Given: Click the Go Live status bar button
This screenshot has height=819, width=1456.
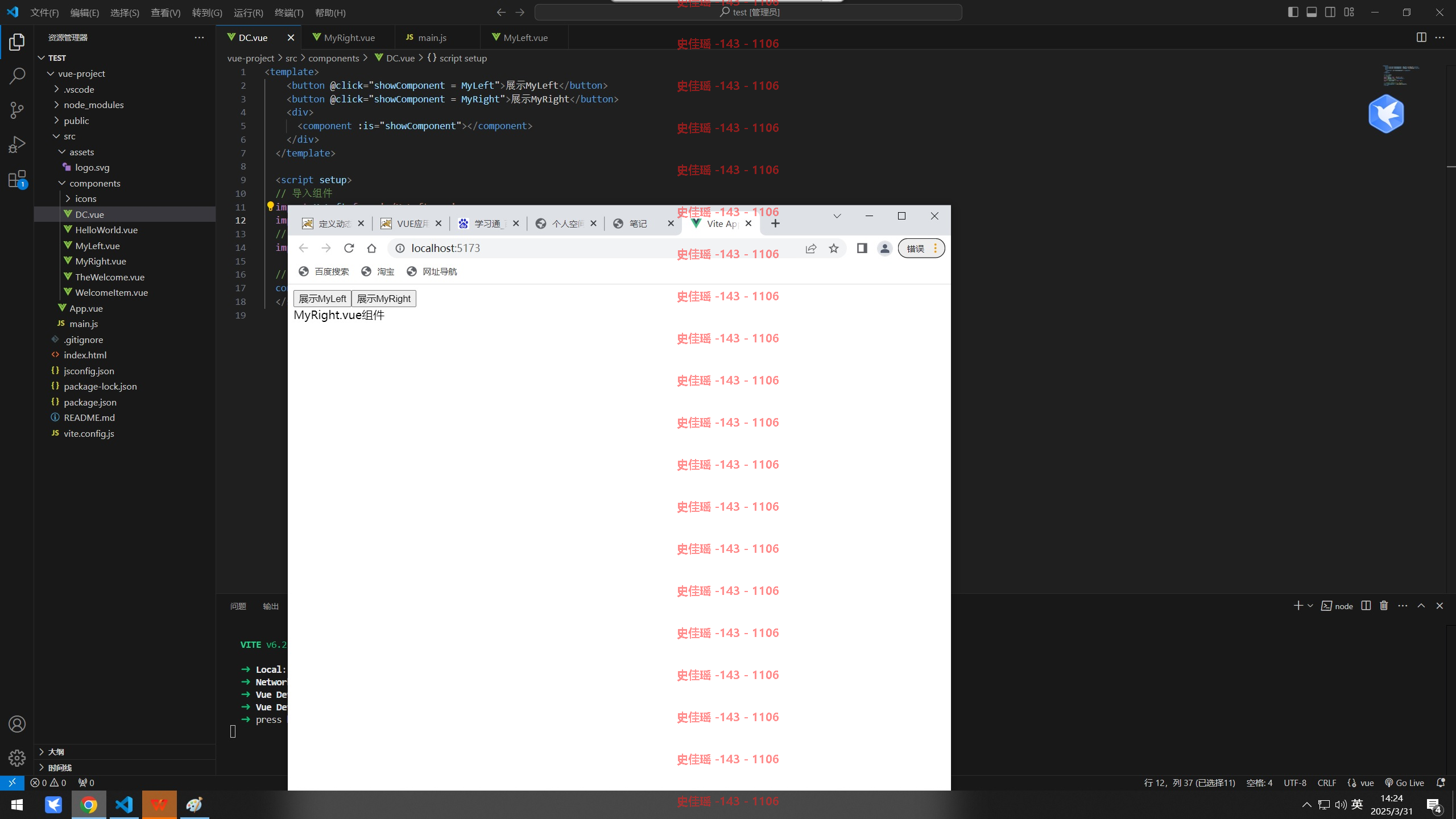Looking at the screenshot, I should coord(1404,783).
